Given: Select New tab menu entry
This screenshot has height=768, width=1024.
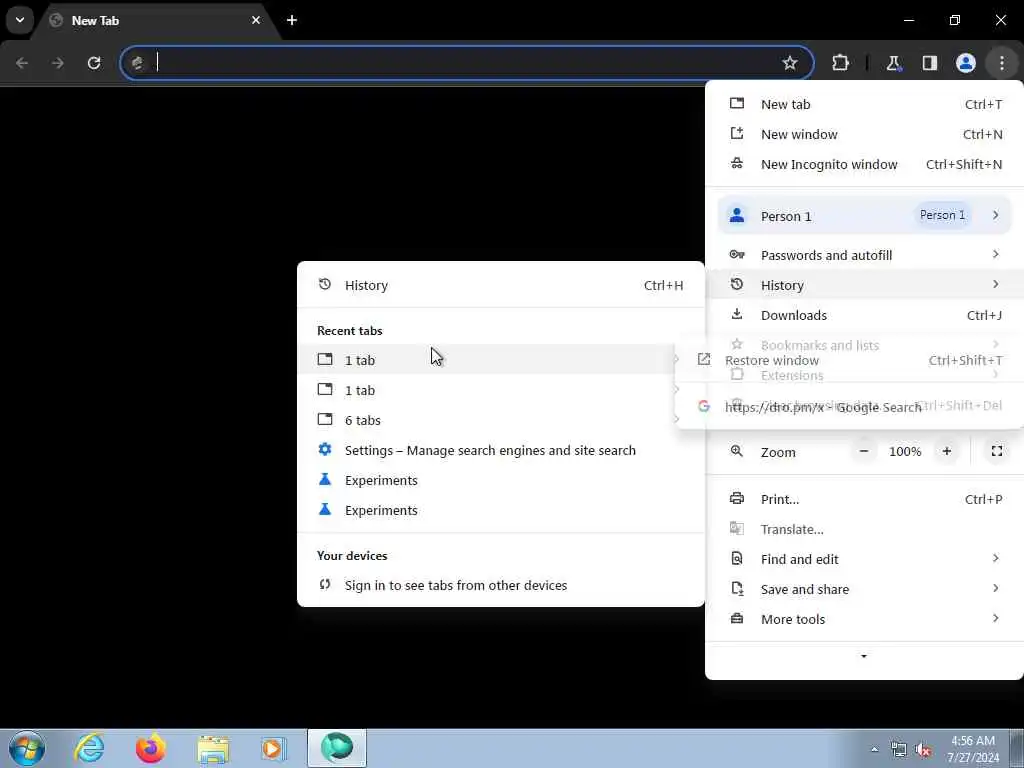Looking at the screenshot, I should (864, 104).
